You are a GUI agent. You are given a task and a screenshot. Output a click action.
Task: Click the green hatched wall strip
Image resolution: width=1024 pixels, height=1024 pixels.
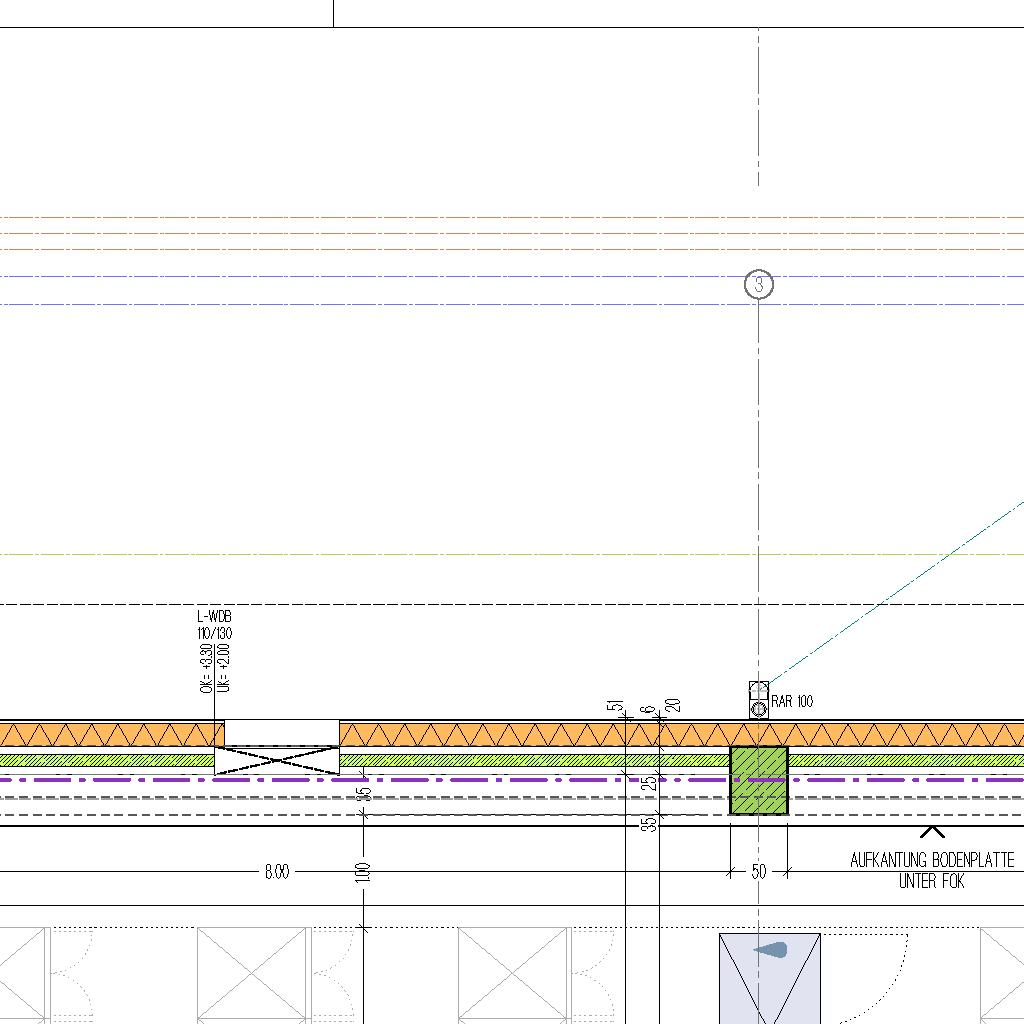pyautogui.click(x=500, y=760)
